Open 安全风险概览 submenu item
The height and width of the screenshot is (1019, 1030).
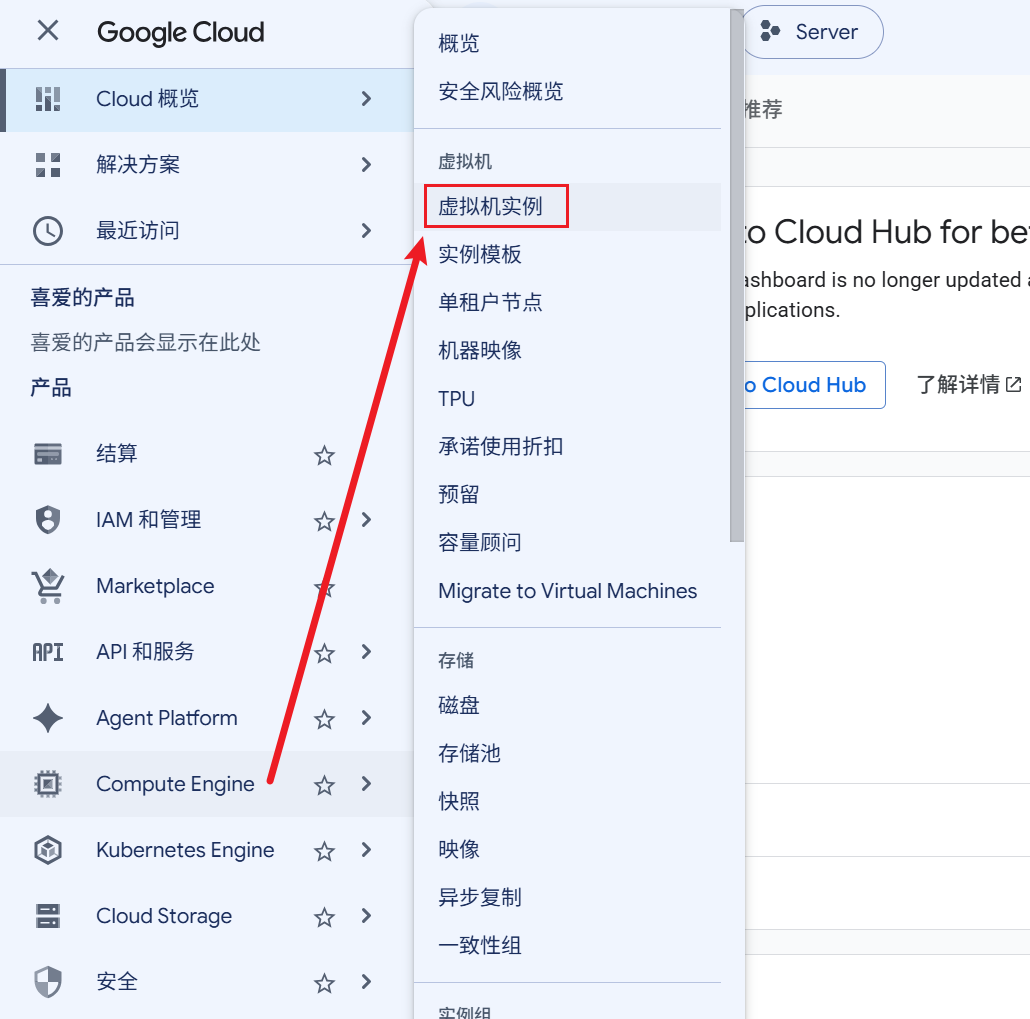[x=568, y=91]
